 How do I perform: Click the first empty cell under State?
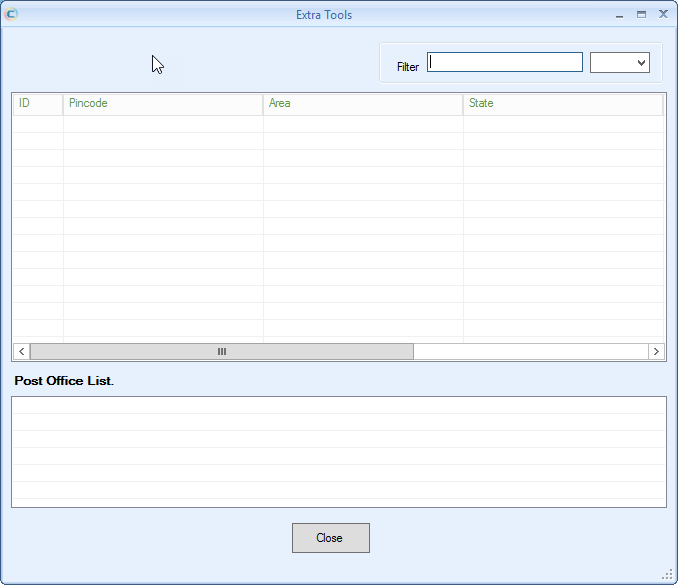563,124
